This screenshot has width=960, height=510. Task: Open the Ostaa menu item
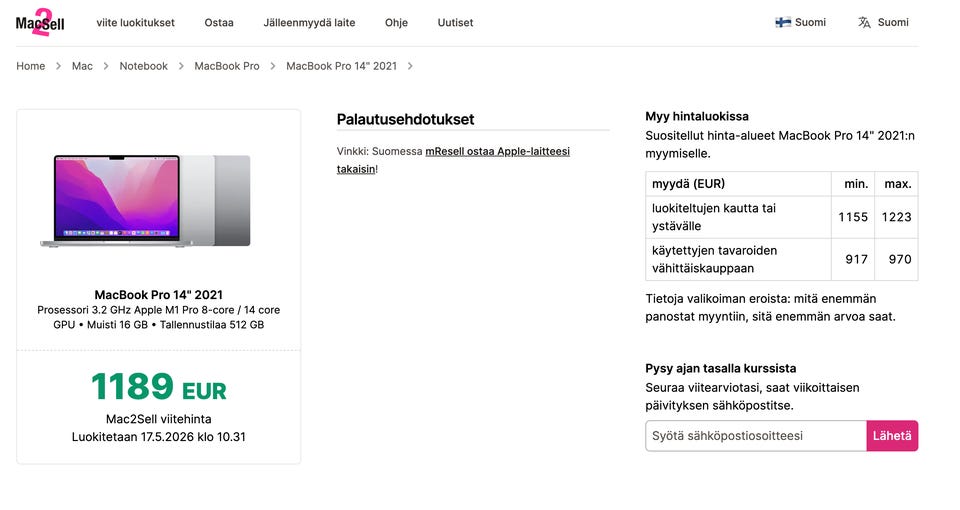tap(219, 23)
